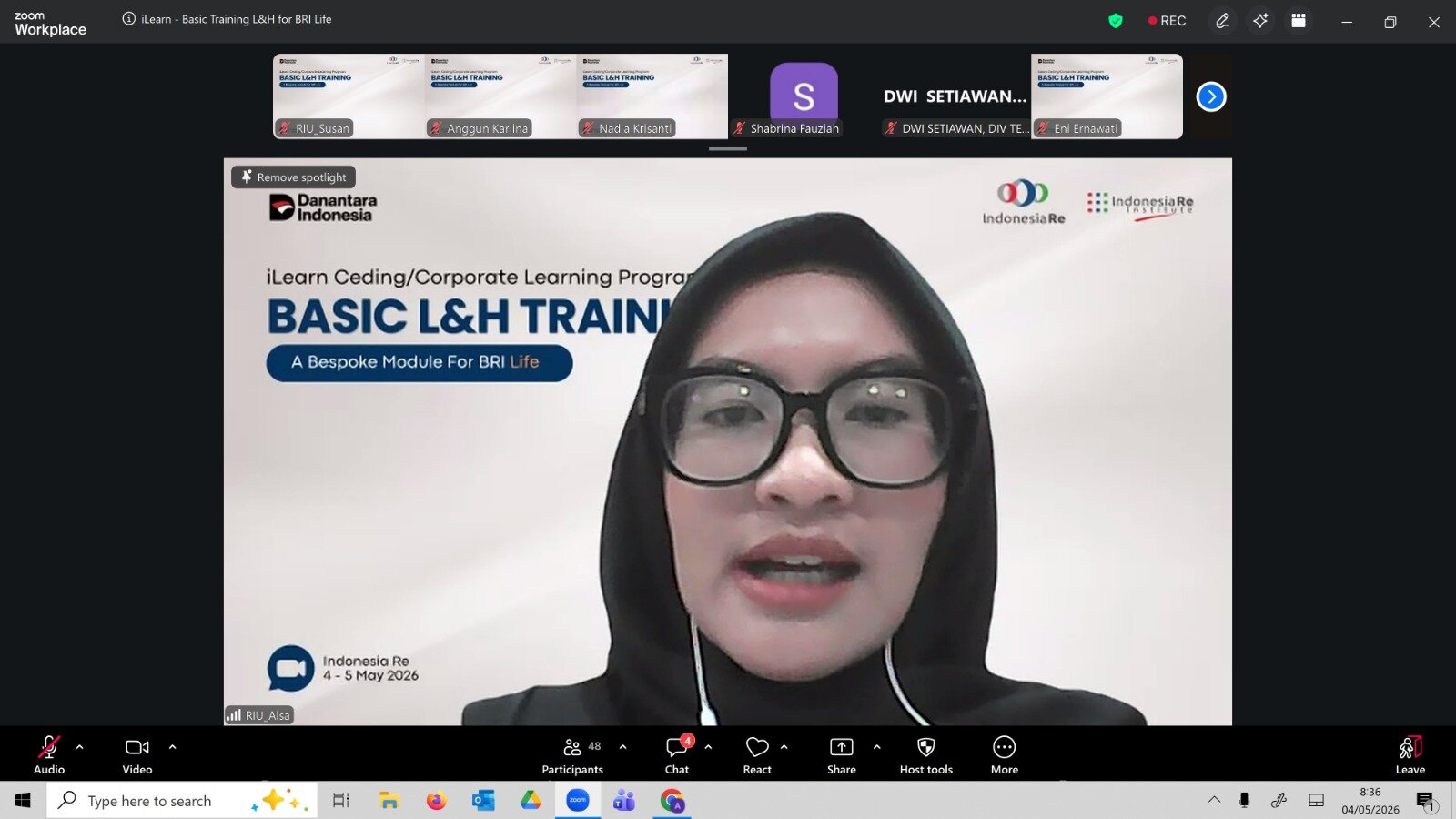Viewport: 1456px width, 819px height.
Task: Open the clock showing 8:36 and 04/05/2026
Action: tap(1370, 800)
